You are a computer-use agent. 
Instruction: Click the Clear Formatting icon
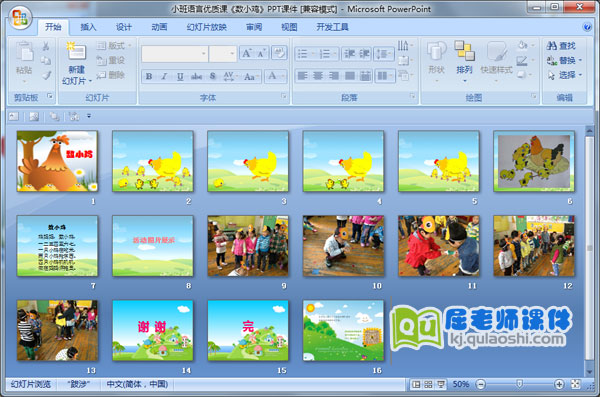279,53
